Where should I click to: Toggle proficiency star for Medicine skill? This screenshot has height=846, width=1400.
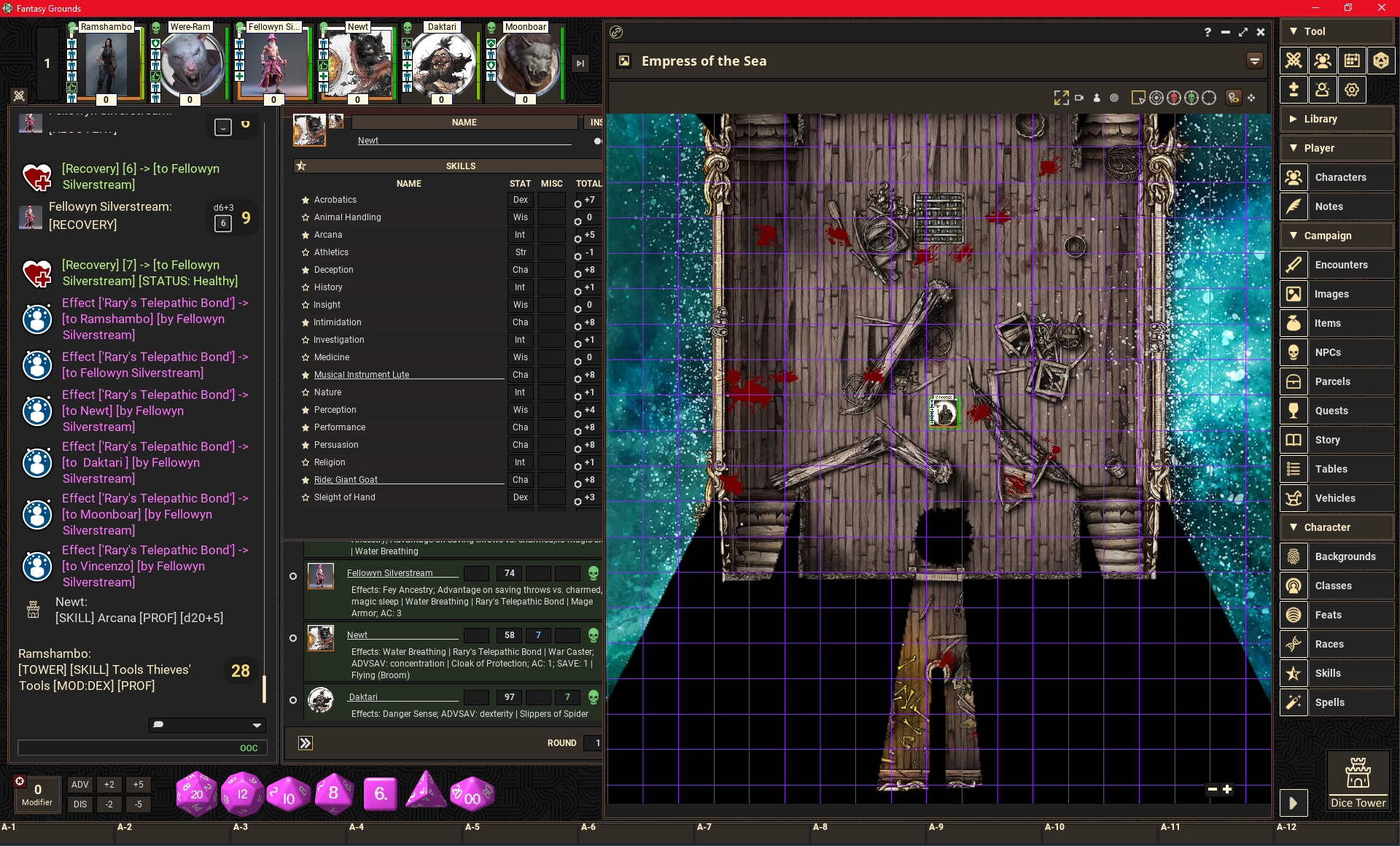[x=306, y=357]
